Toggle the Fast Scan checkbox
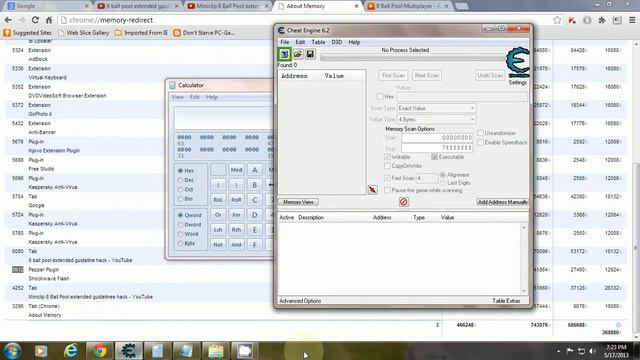The image size is (640, 360). point(387,178)
